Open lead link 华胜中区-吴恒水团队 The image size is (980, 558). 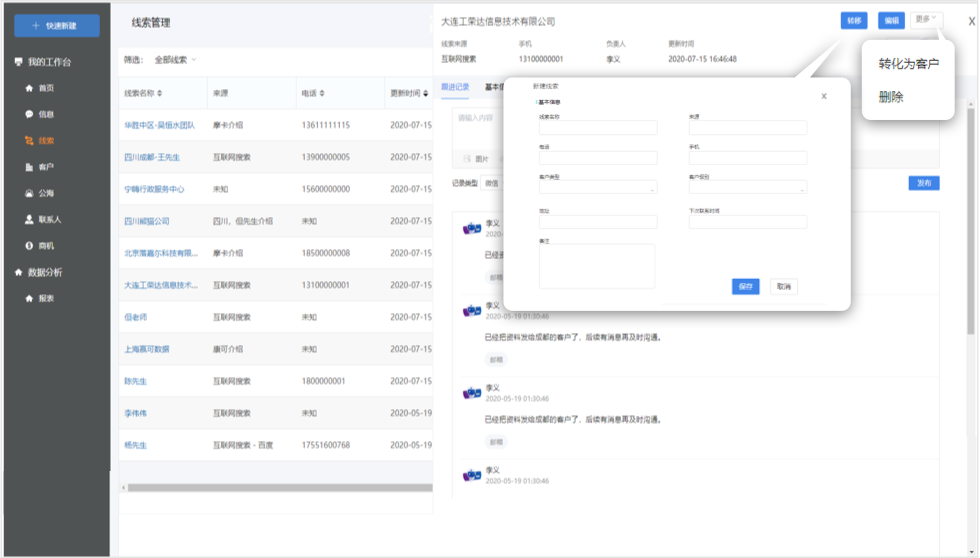(x=159, y=125)
